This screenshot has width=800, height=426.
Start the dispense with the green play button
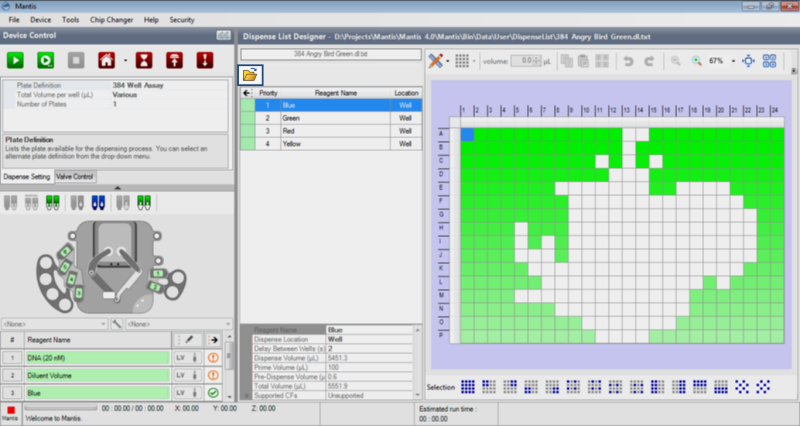(x=15, y=60)
